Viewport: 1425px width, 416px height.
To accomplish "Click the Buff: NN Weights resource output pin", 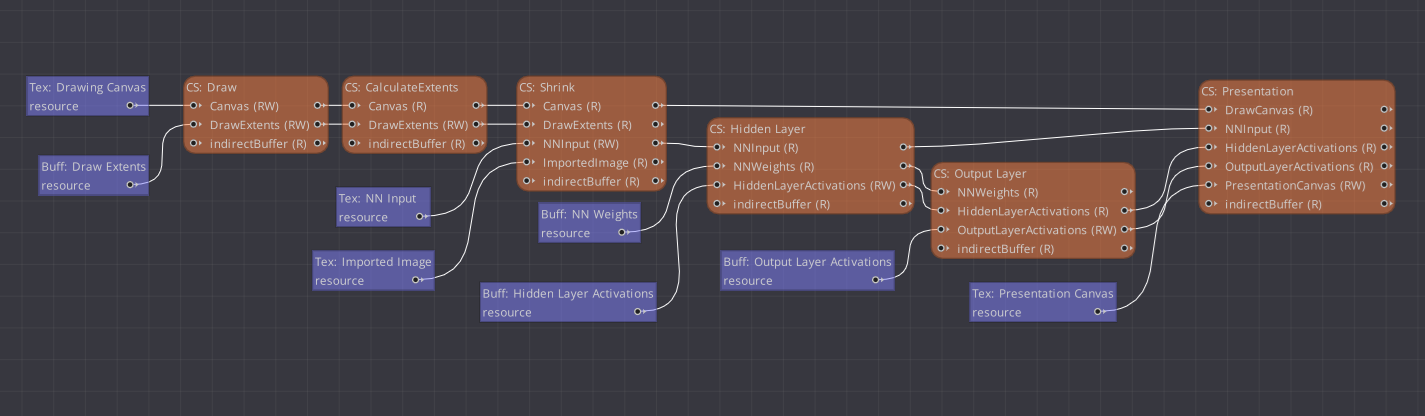I will tap(622, 233).
